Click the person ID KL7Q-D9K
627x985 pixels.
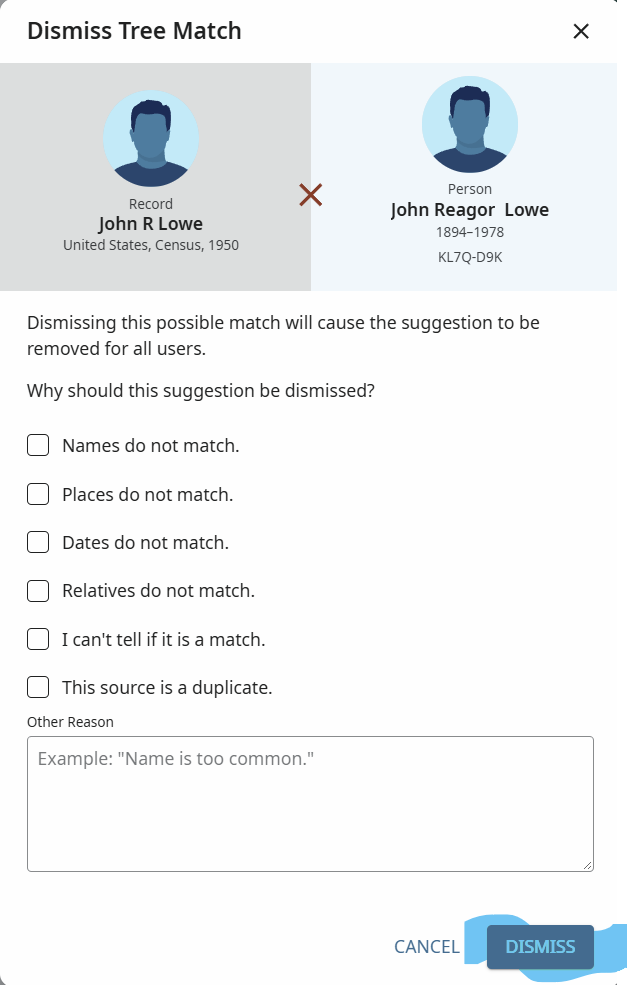[470, 257]
